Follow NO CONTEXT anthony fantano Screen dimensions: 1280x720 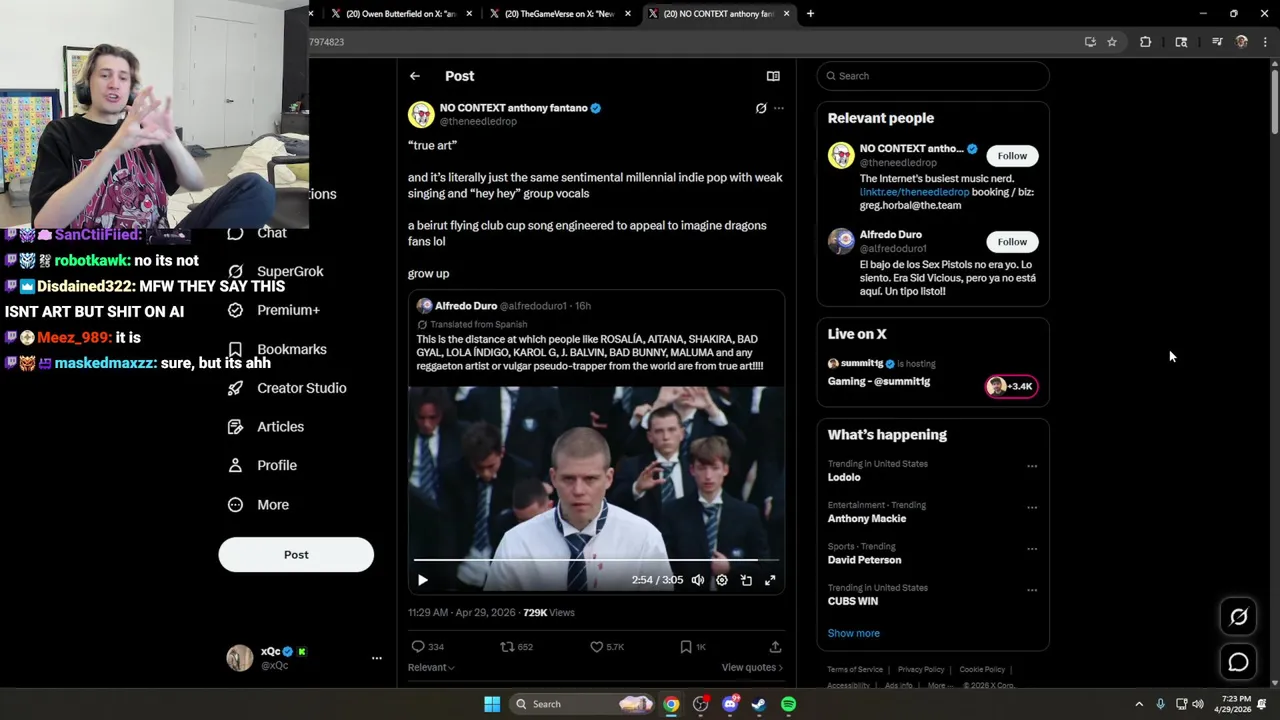tap(1012, 156)
